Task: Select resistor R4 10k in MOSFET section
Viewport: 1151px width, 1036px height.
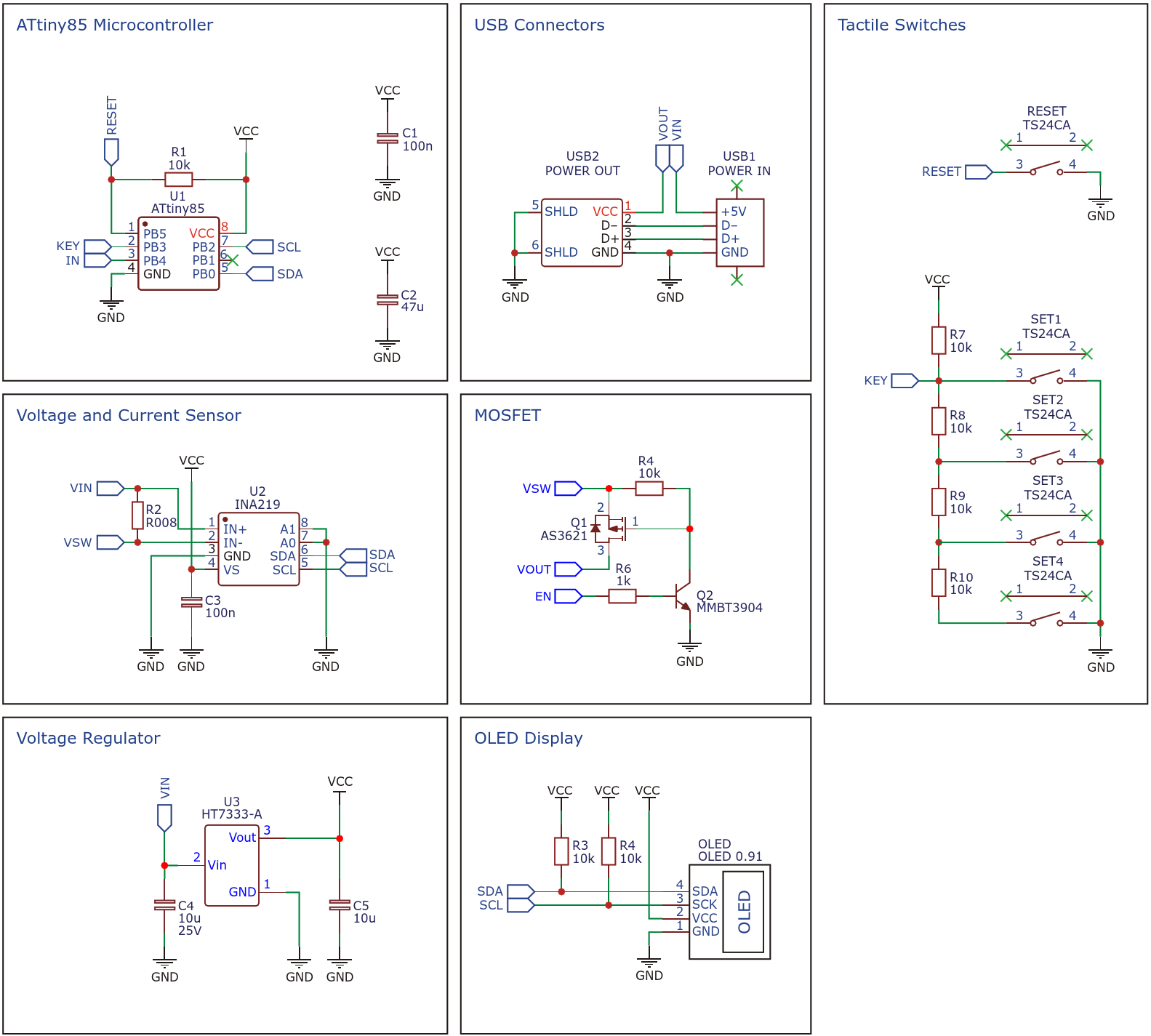Action: coord(649,489)
